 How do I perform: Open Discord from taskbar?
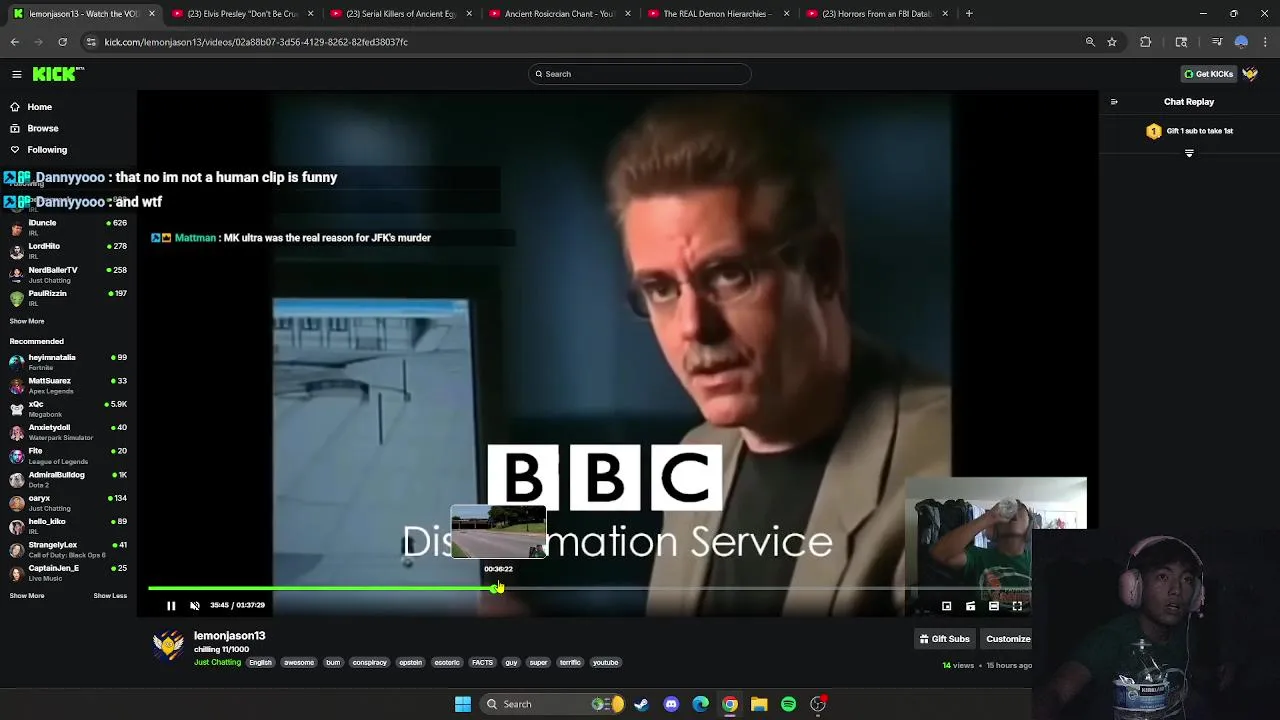tap(671, 704)
